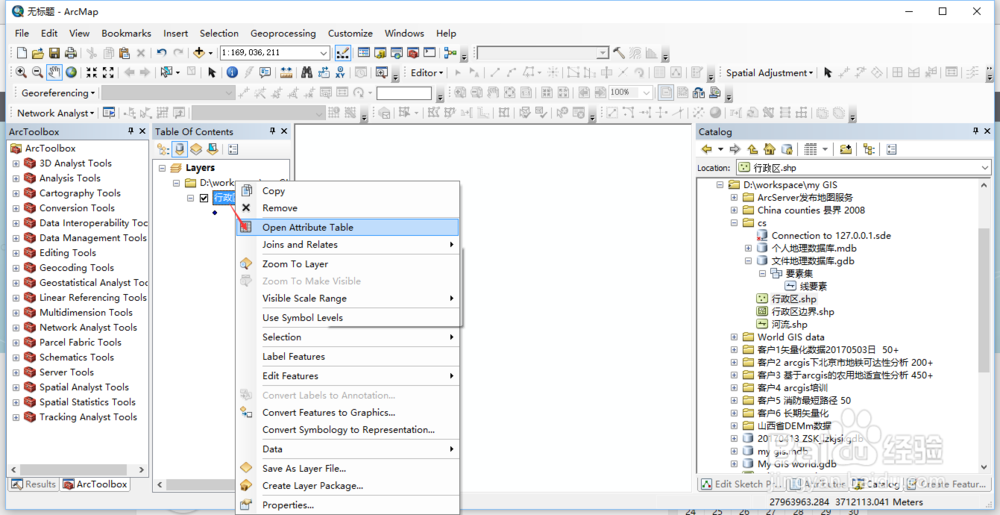Open the Spatial Adjustment dropdown menu
1000x515 pixels.
(770, 73)
